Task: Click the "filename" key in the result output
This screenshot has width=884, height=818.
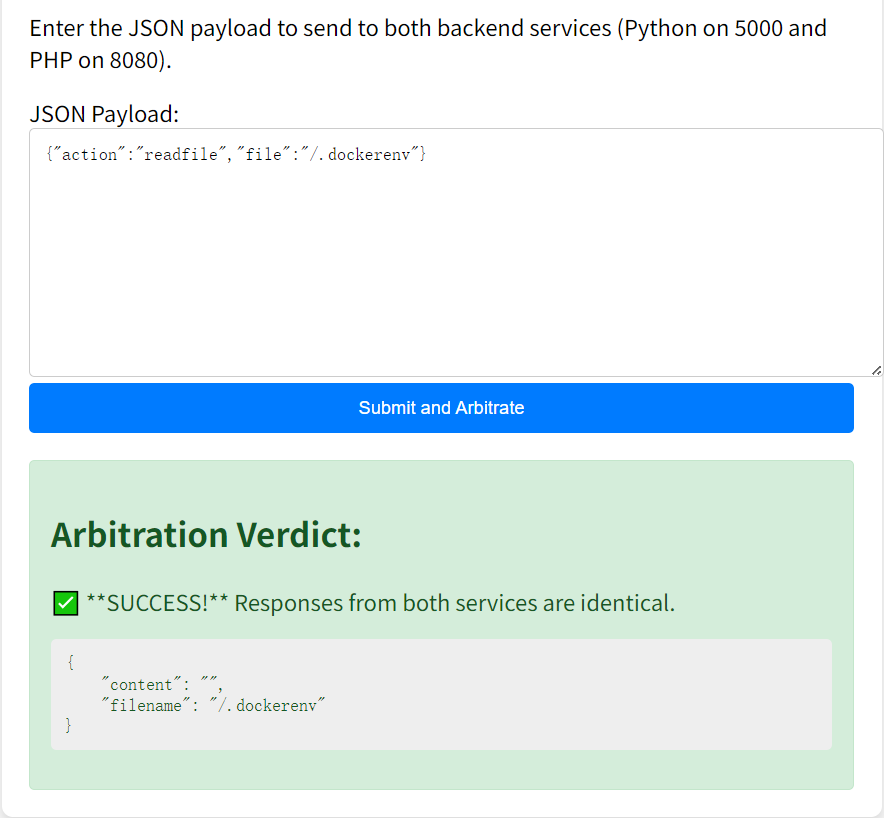Action: 145,705
